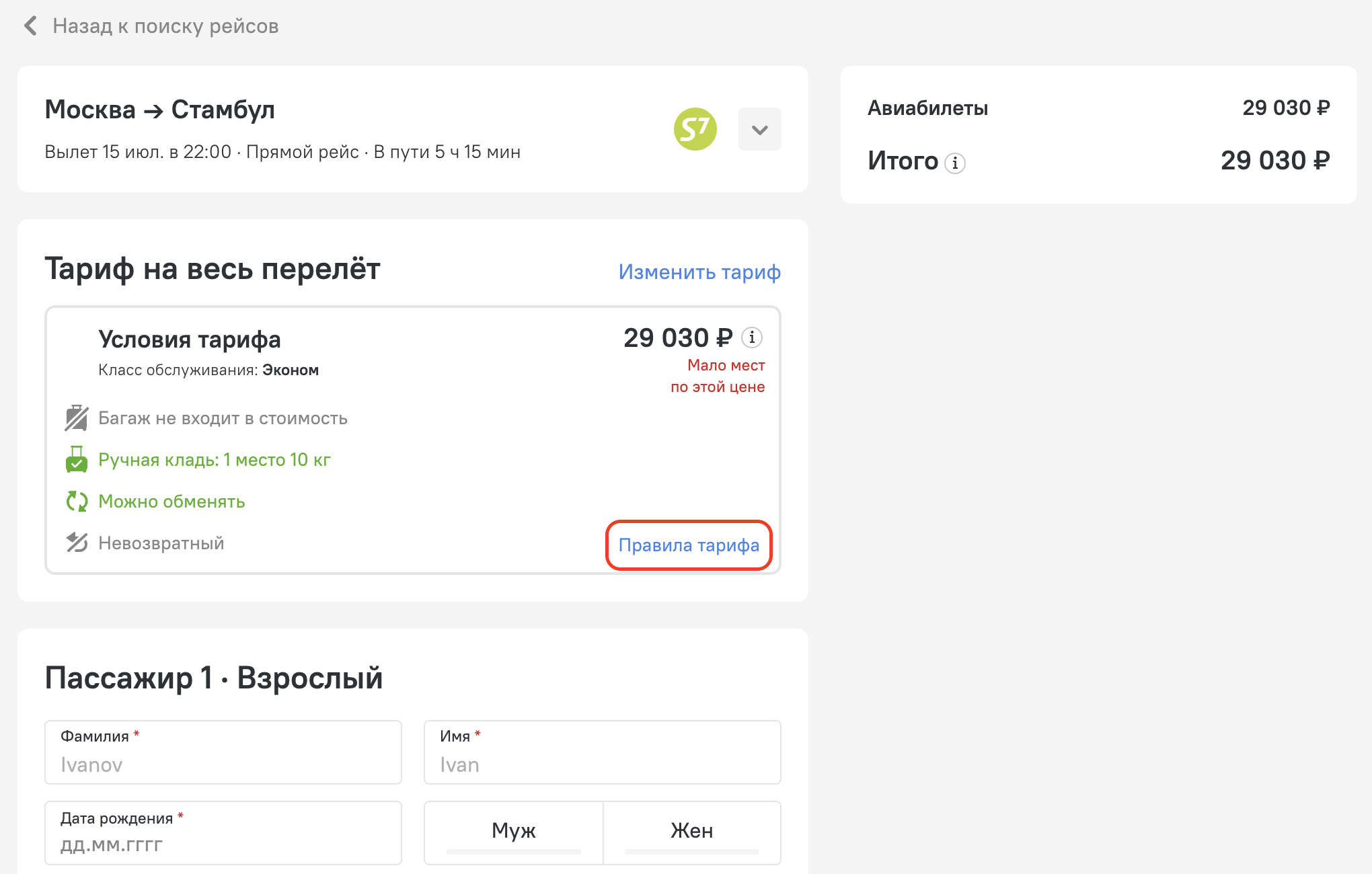Open info icon beside tariff price
The width and height of the screenshot is (1372, 874).
click(752, 337)
